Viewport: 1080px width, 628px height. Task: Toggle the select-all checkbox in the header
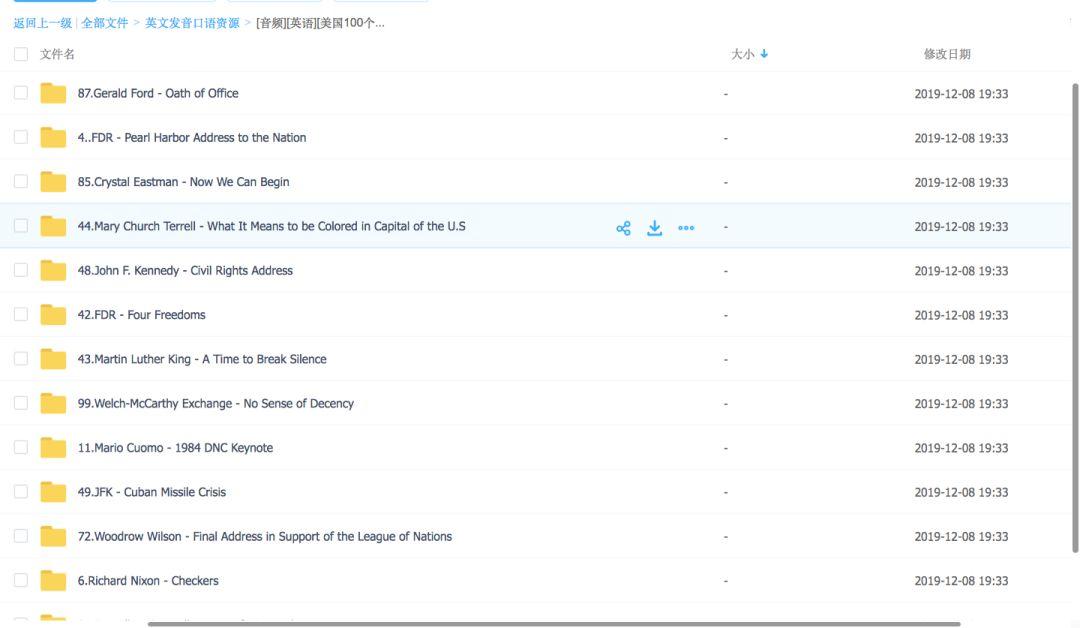(21, 54)
